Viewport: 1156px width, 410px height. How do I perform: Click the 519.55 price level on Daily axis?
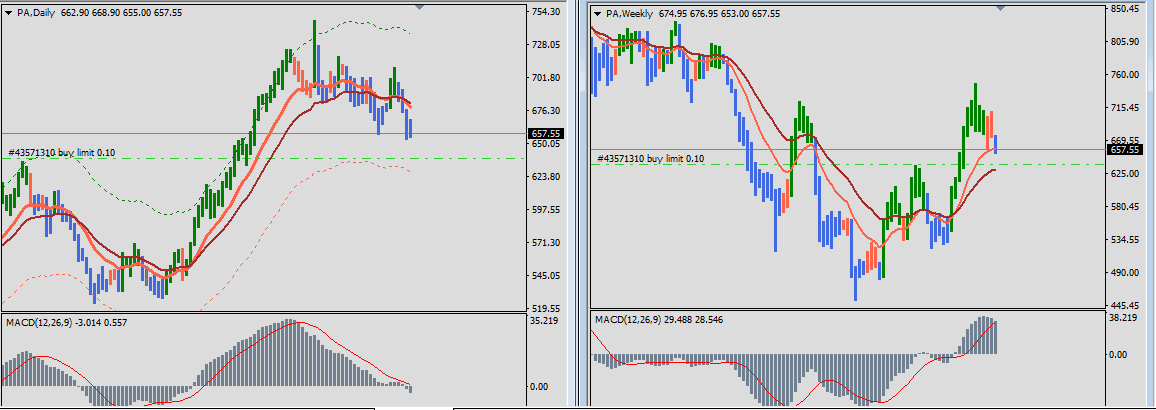[546, 309]
